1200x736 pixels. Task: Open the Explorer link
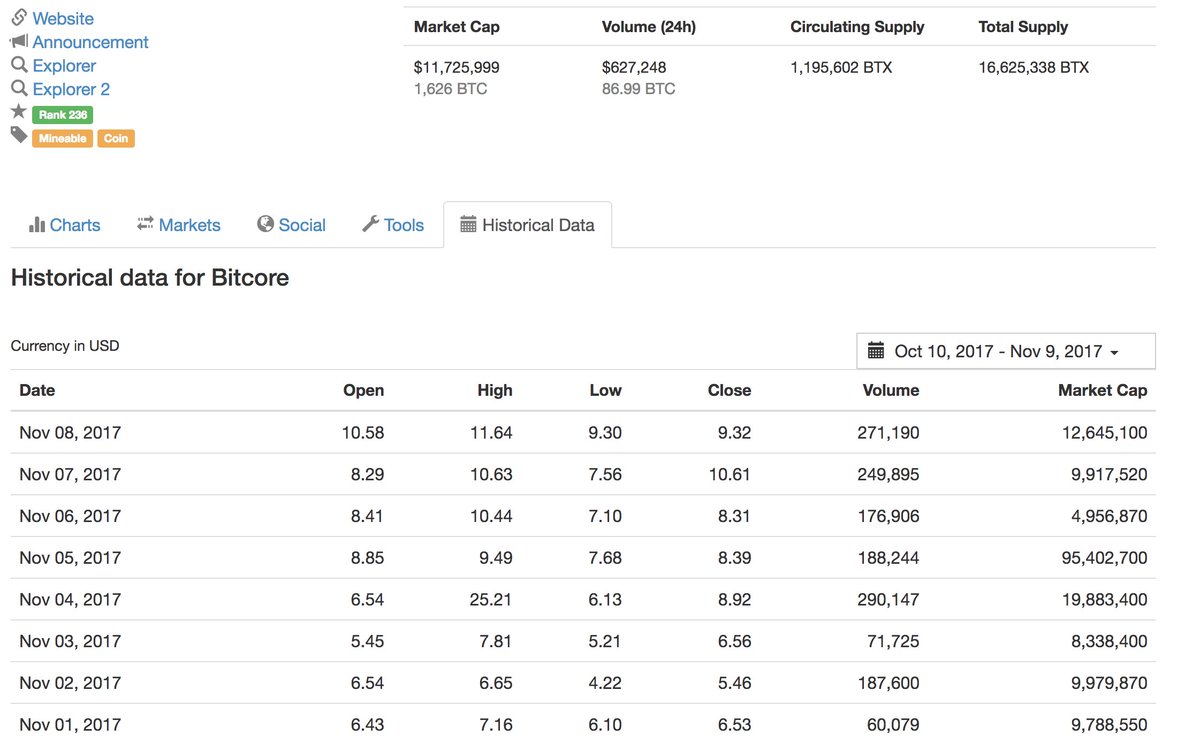point(64,66)
